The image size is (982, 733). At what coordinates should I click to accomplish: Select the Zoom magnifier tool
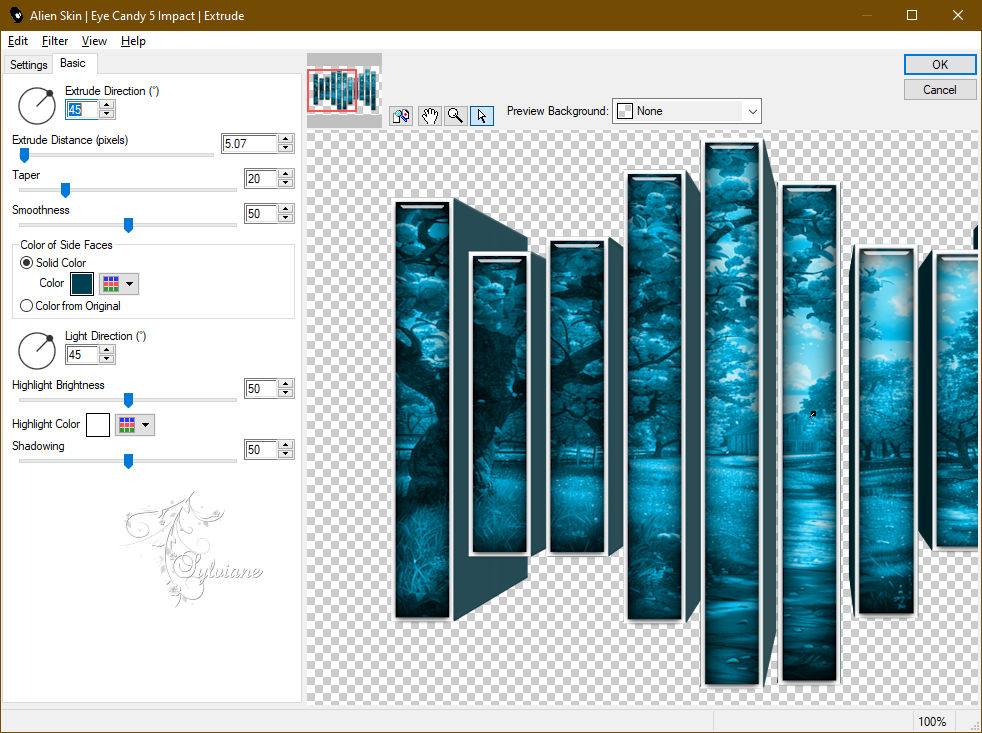coord(456,116)
